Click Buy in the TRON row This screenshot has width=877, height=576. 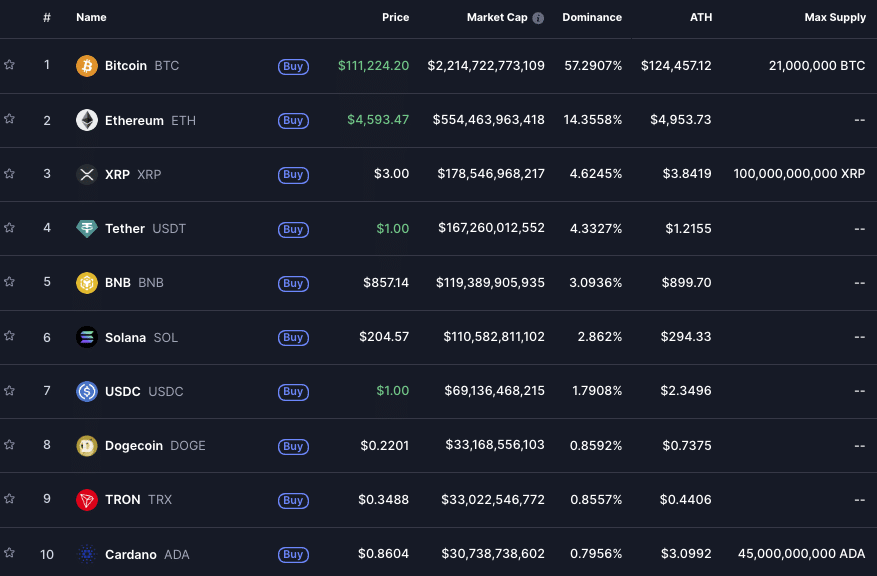click(293, 501)
